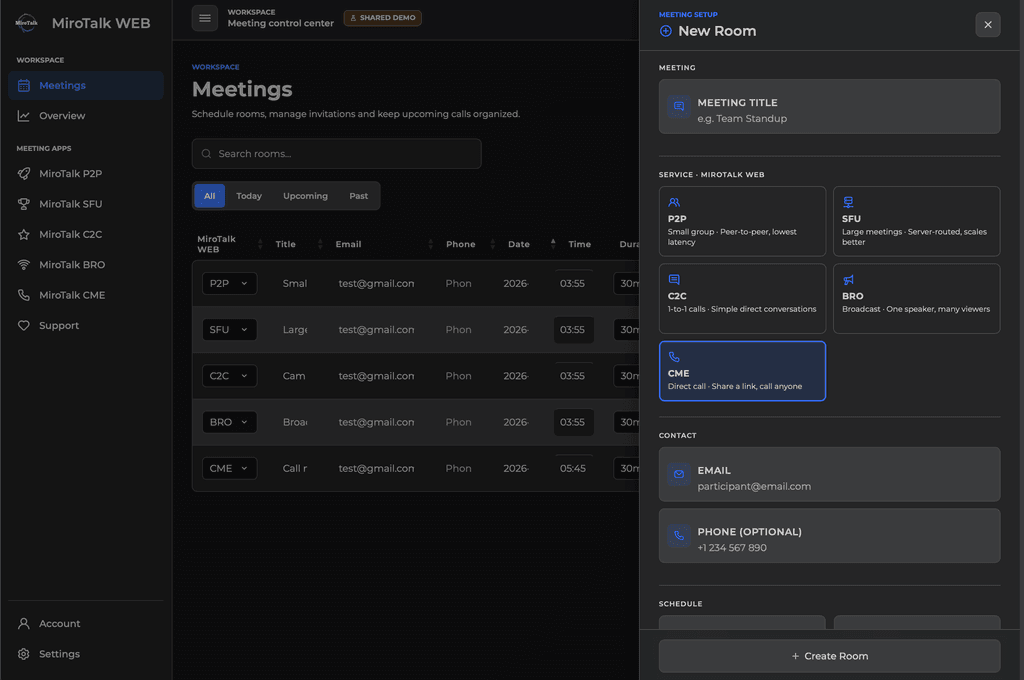
Task: Sort by Email column
Action: click(384, 244)
